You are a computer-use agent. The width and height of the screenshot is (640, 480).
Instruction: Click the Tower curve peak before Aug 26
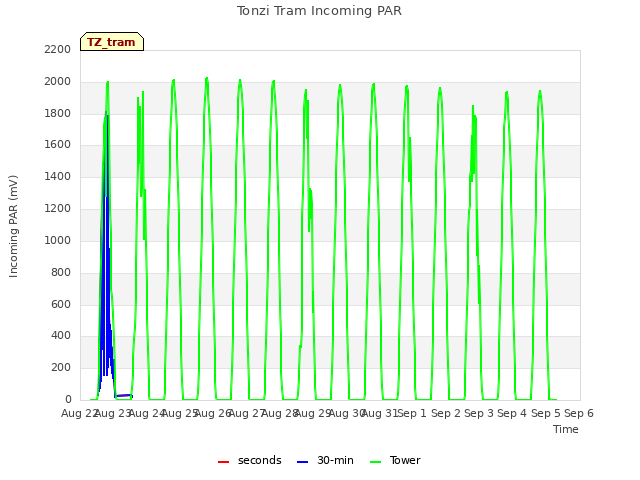coord(207,78)
